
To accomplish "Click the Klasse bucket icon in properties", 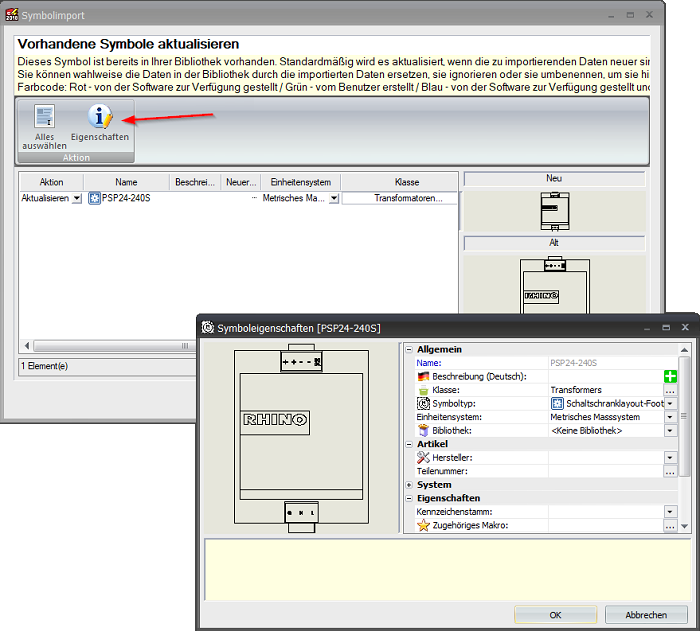I will pos(423,390).
